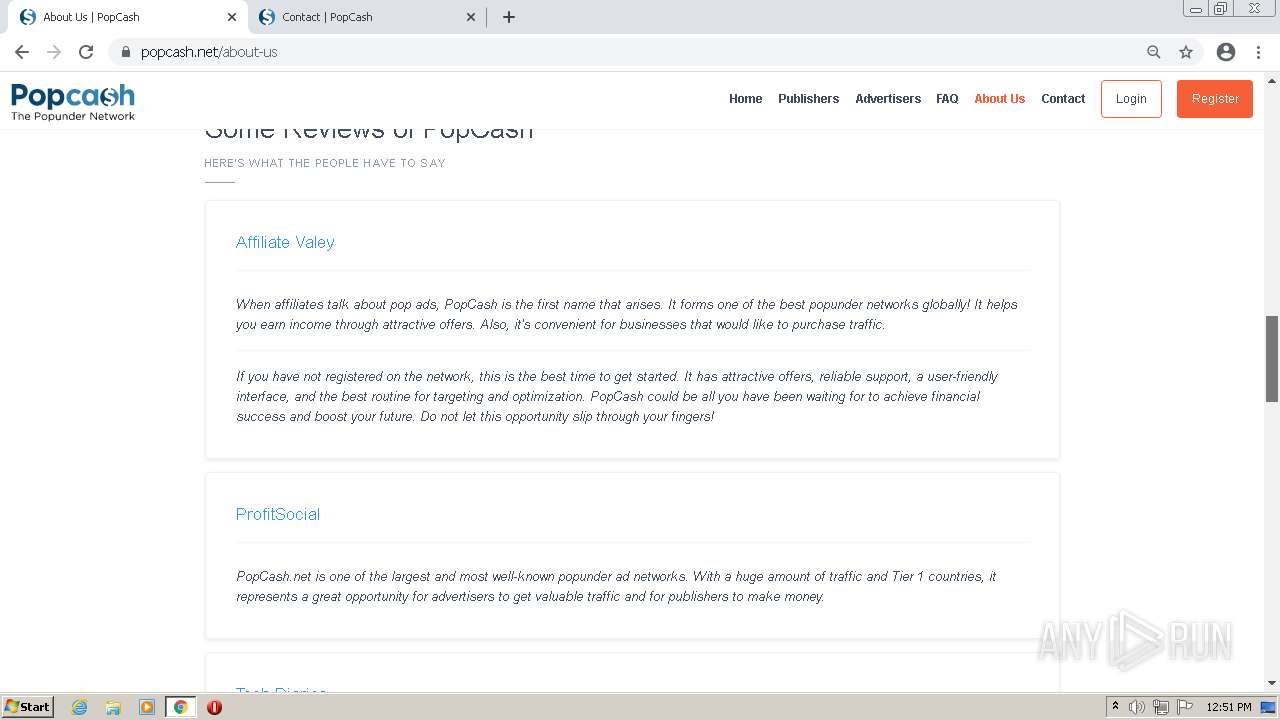This screenshot has width=1280, height=720.
Task: Open the Action Center flag icon
Action: (x=1185, y=707)
